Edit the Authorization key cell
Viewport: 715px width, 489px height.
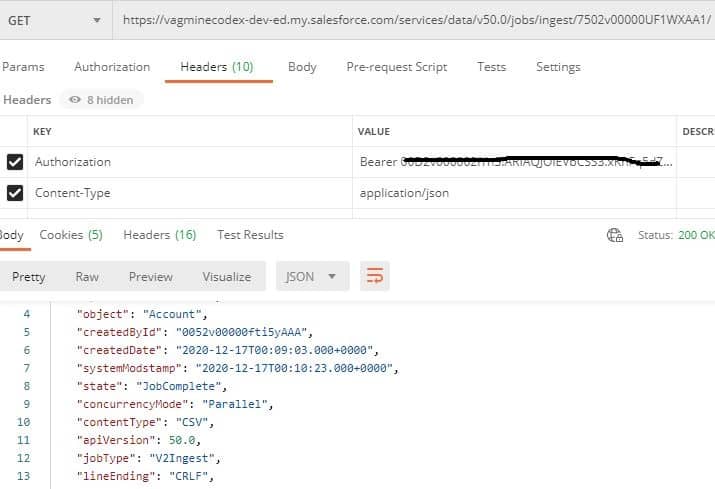coord(190,162)
